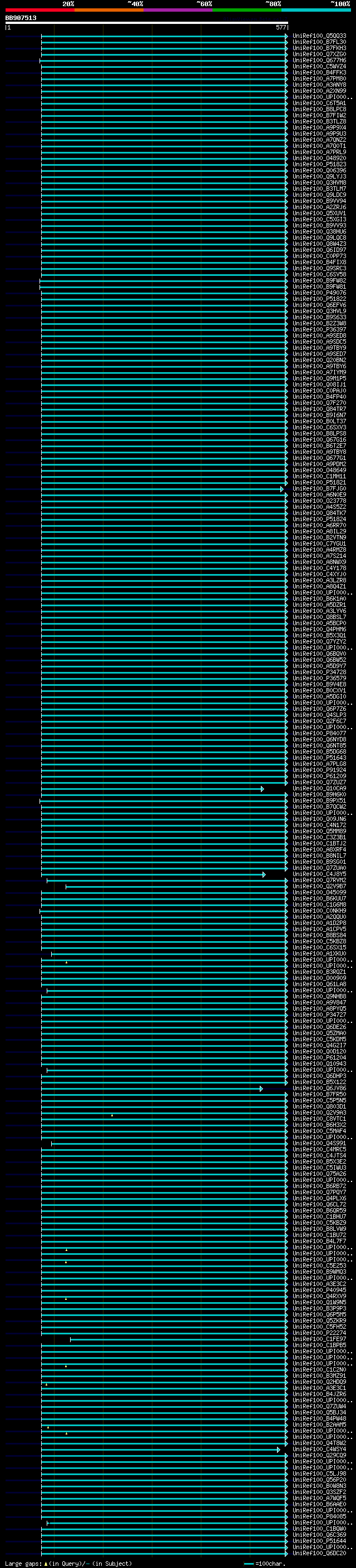Click hit label UniRef100_A1XKU0
Image resolution: width=356 pixels, height=1568 pixels.
319,954
